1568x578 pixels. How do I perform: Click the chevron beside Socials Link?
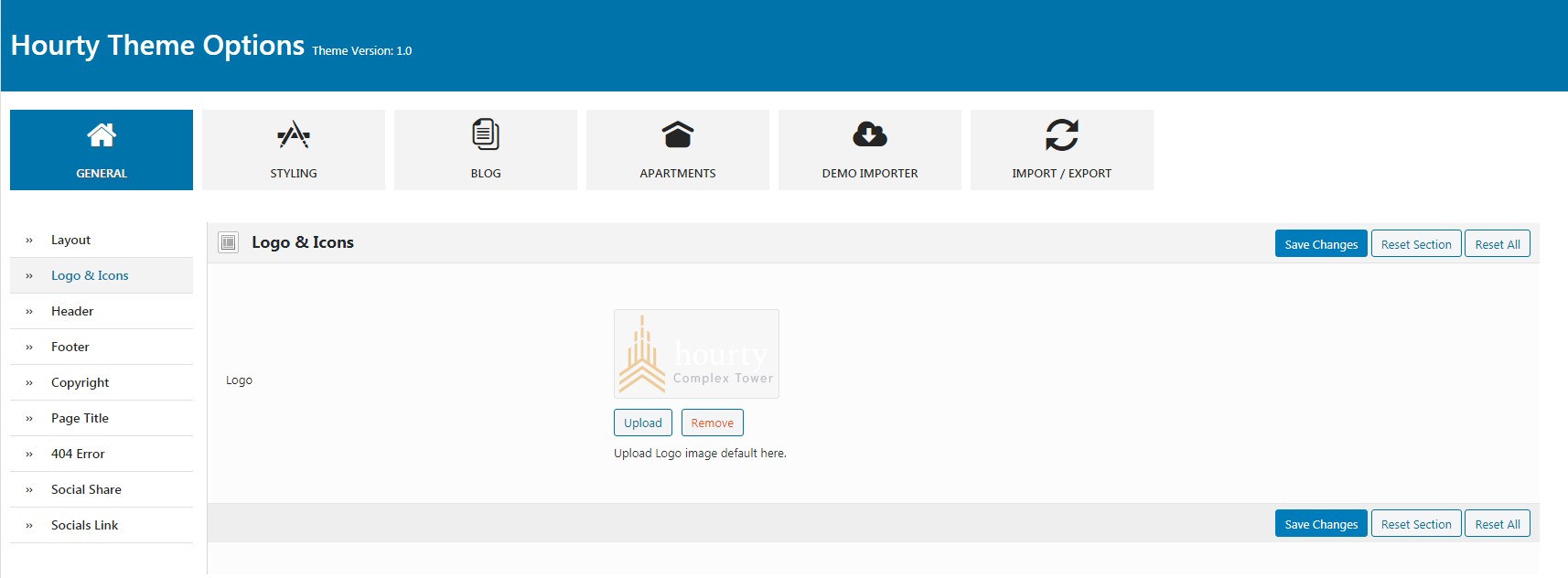[29, 526]
